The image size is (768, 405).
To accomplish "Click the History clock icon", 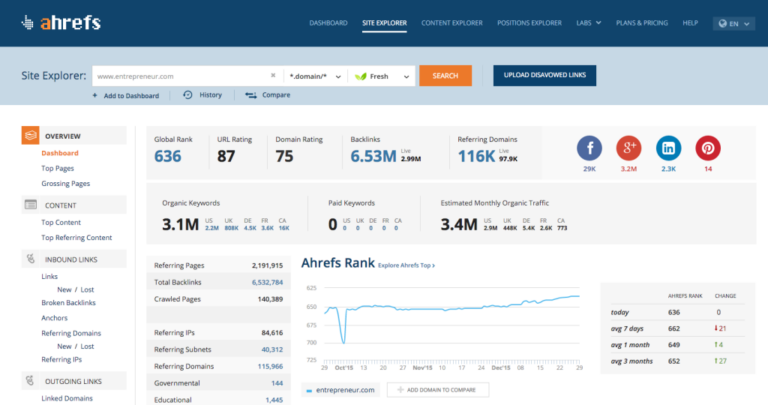I will pyautogui.click(x=188, y=95).
